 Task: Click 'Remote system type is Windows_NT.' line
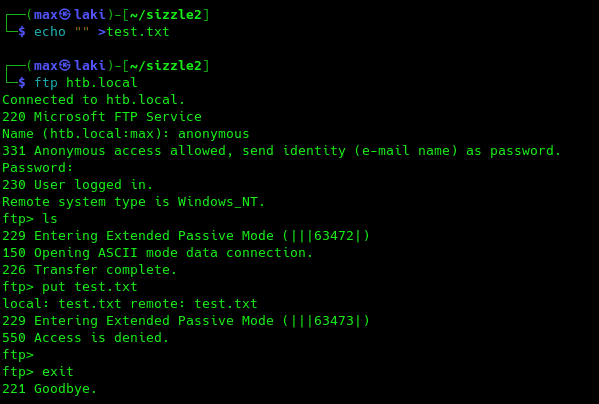point(133,202)
